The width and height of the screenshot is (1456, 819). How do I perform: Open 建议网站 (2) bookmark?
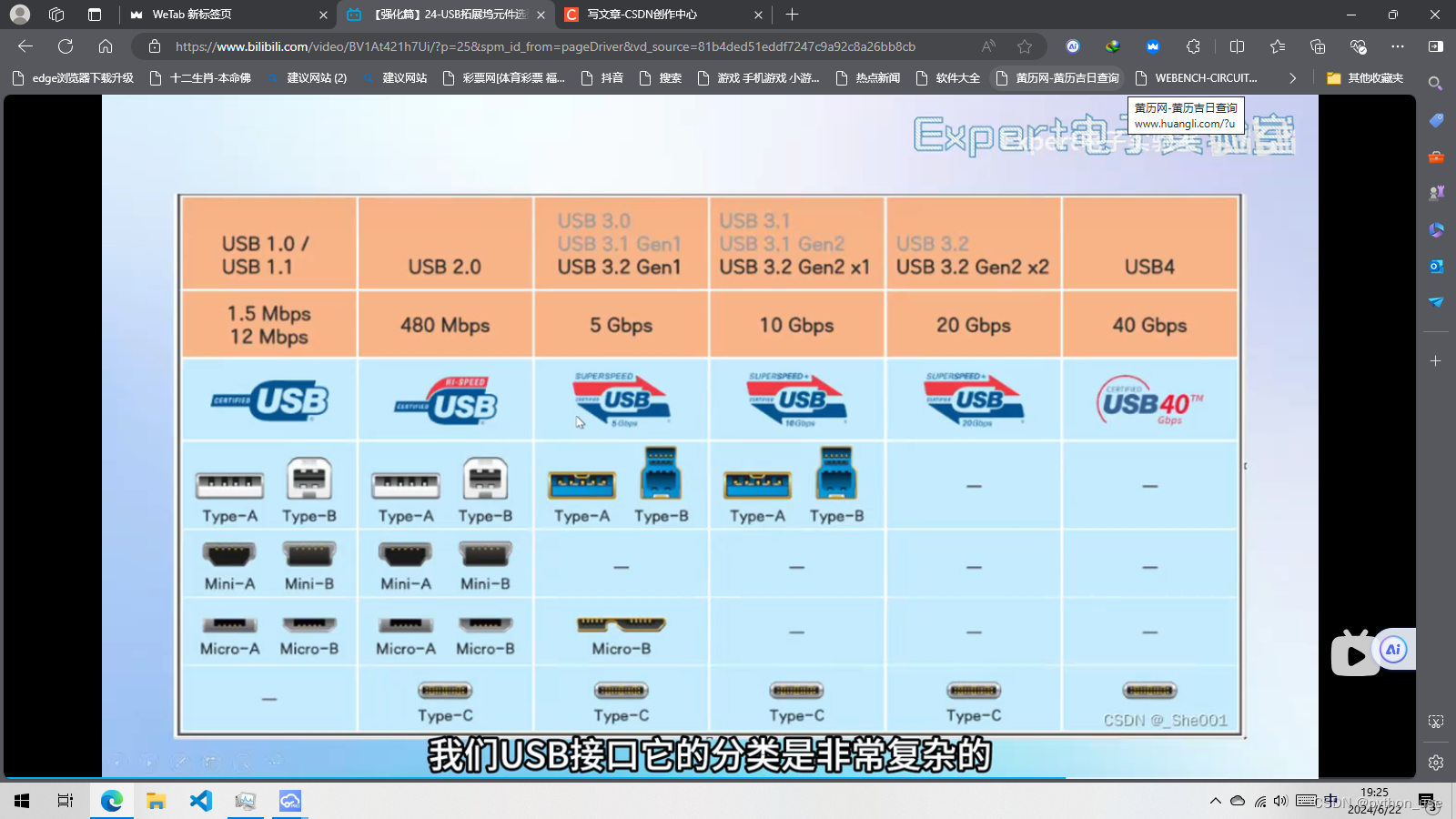point(307,78)
